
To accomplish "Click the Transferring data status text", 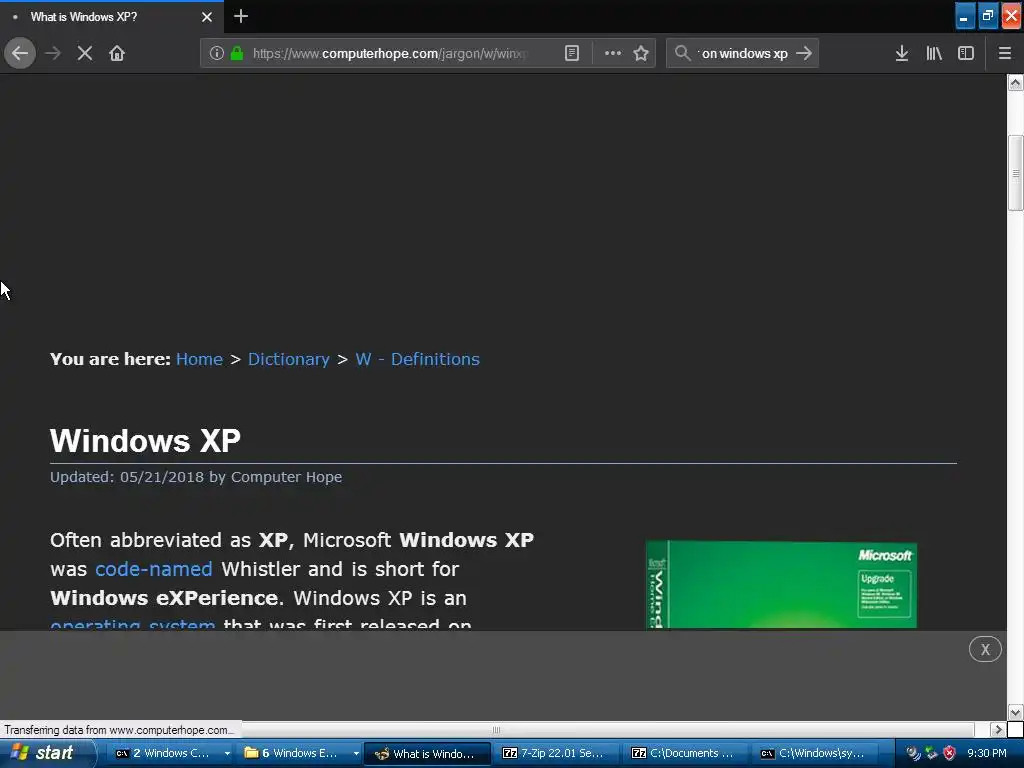I will click(120, 729).
